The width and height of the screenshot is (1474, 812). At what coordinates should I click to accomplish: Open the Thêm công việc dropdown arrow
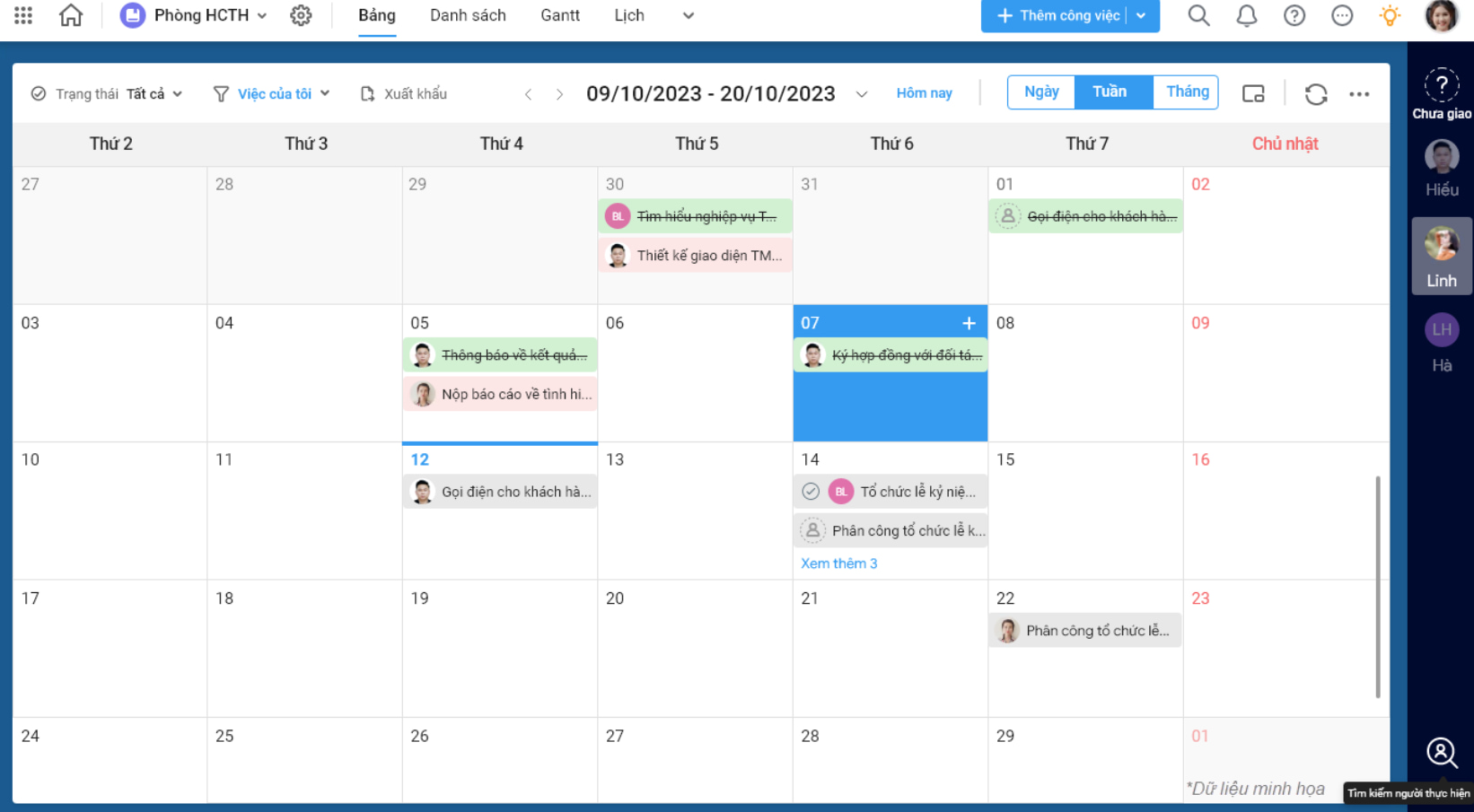click(1141, 15)
